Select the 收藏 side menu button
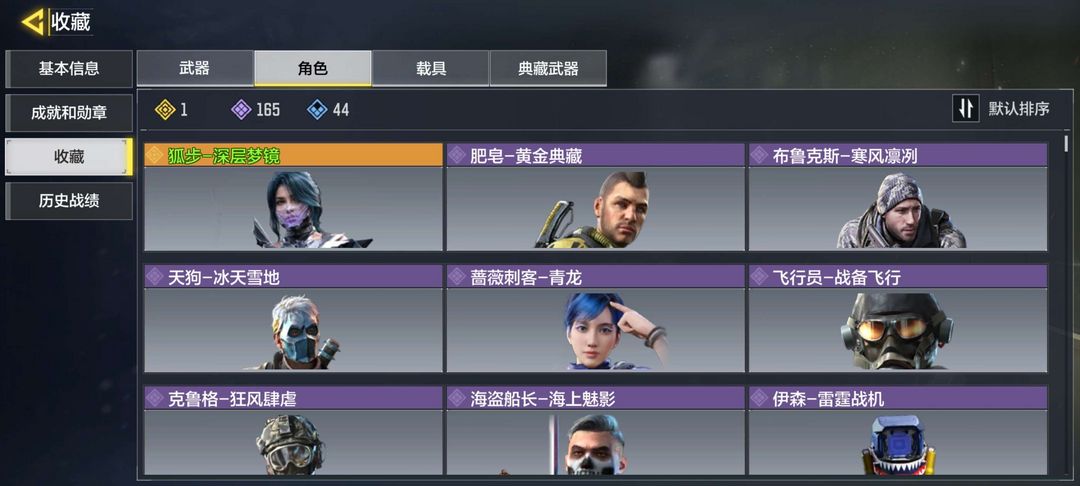This screenshot has width=1080, height=486. pyautogui.click(x=69, y=157)
